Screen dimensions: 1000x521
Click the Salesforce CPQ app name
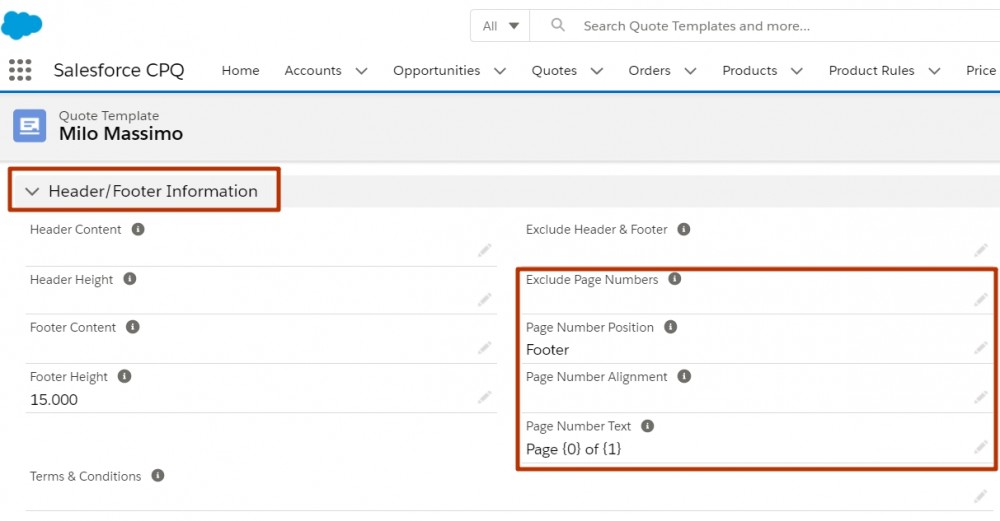point(119,70)
